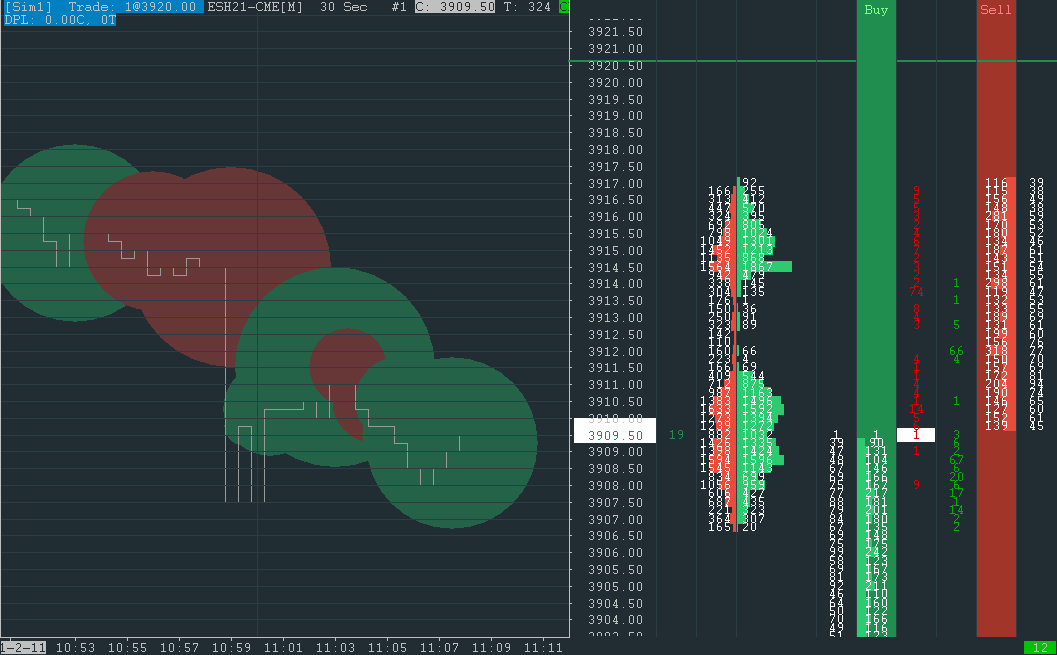Screen dimensions: 1057x655
Task: Click the #1 chart number label
Action: 399,7
